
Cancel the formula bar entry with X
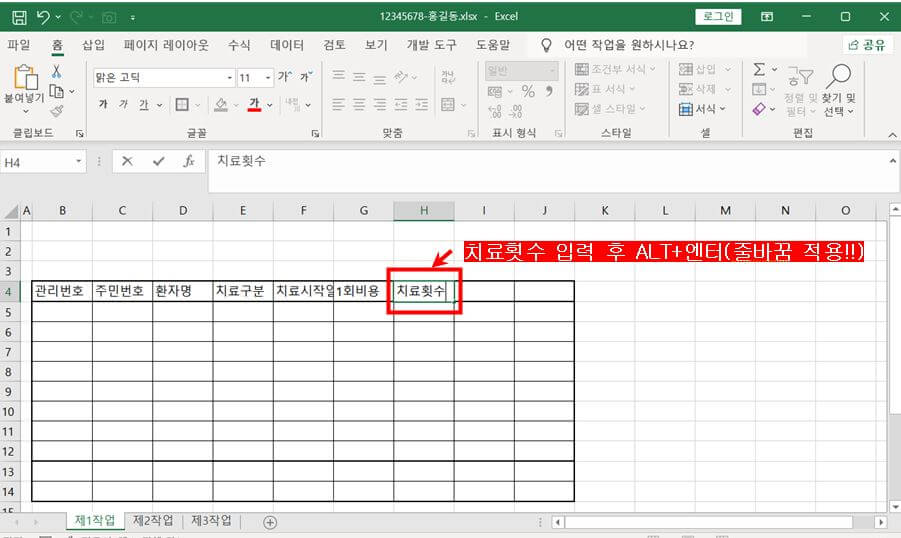(x=127, y=162)
